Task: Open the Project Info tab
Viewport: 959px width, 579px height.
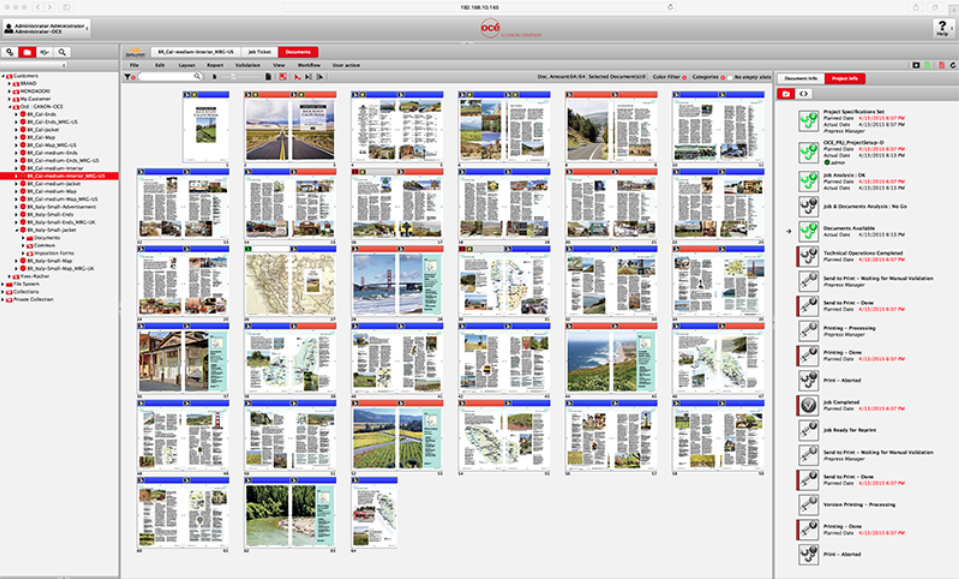Action: pos(845,78)
